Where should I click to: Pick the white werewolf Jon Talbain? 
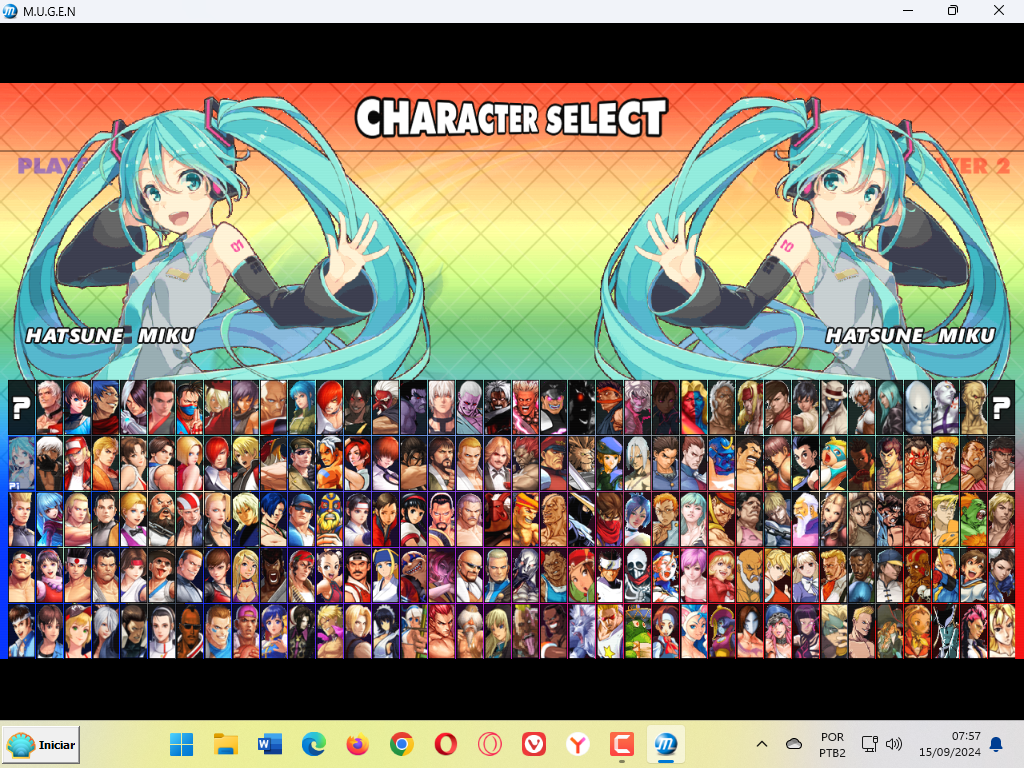[582, 632]
